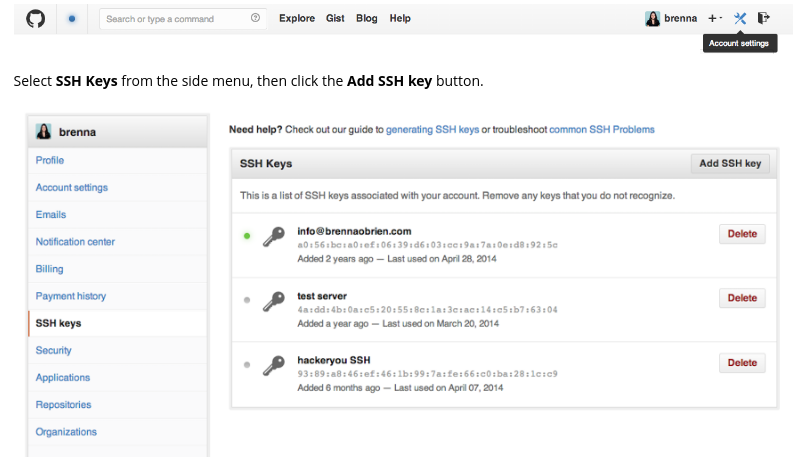Click key icon for hackeryou SSH
Screen dimensions: 793x459
(x=273, y=366)
